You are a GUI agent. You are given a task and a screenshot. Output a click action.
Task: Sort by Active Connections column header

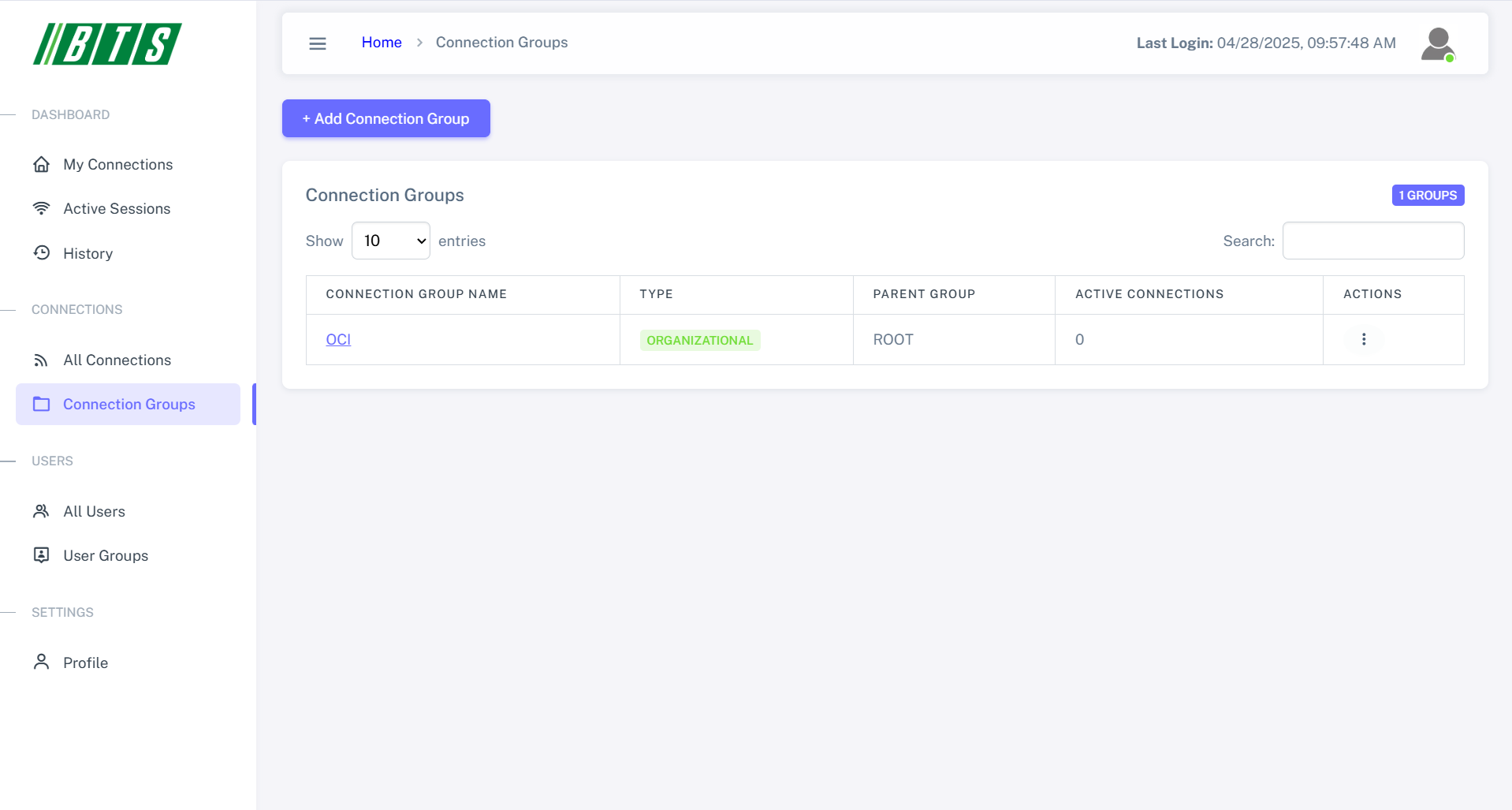1149,294
